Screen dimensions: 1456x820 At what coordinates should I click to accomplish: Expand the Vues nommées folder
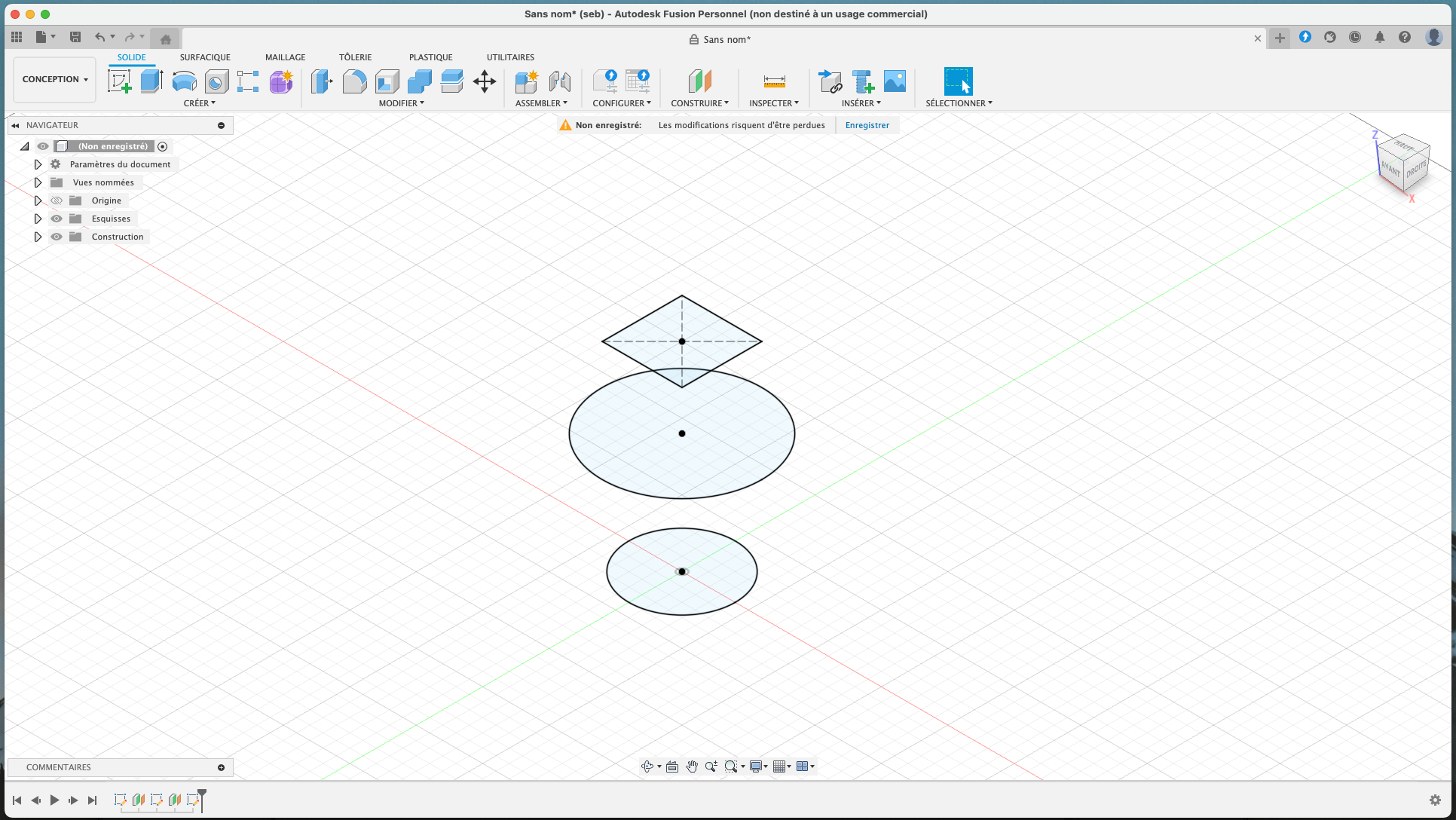38,182
